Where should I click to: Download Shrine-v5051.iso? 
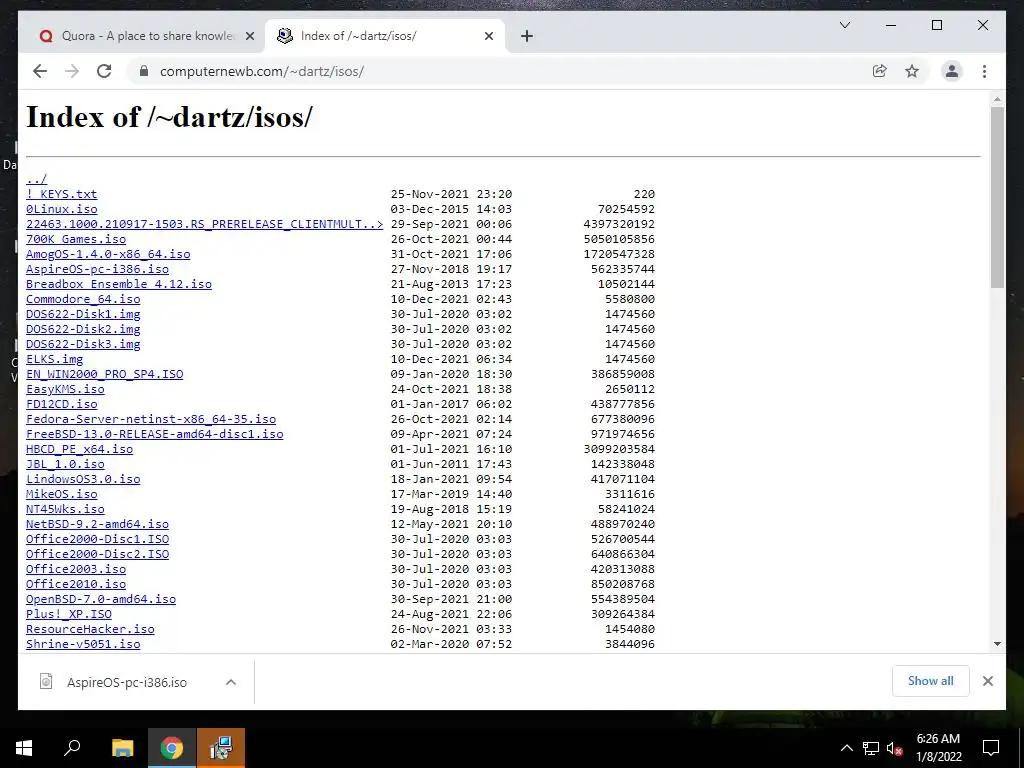(x=83, y=645)
